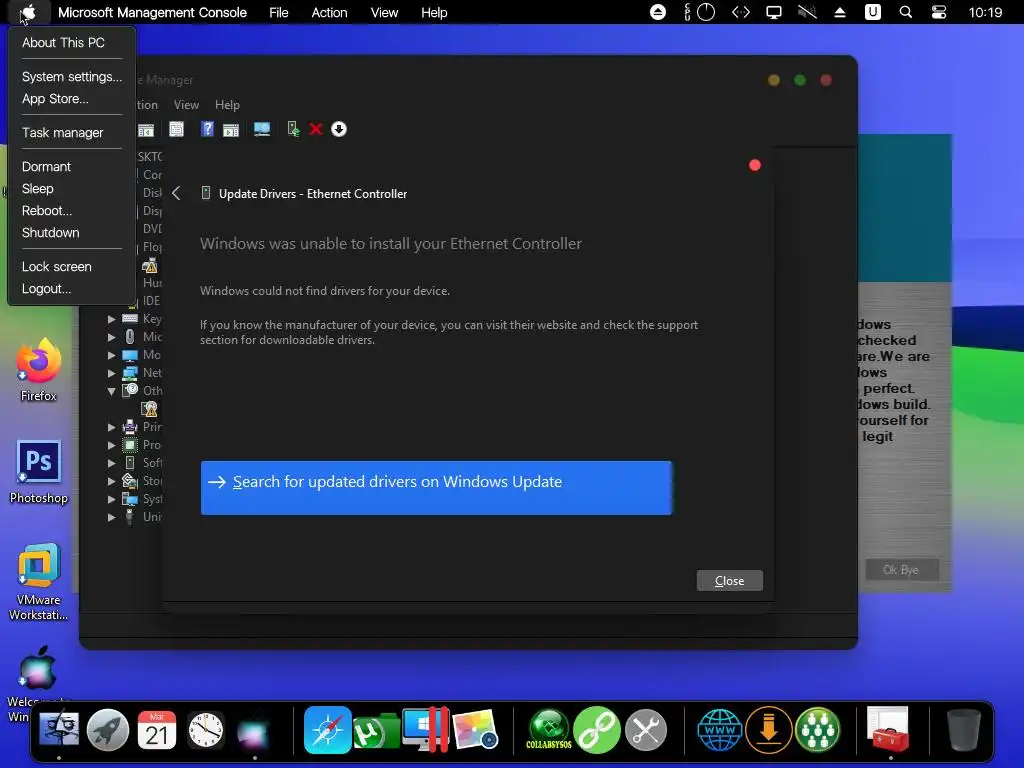The image size is (1024, 768).
Task: Expand the 'Key' device tree node
Action: pyautogui.click(x=112, y=319)
